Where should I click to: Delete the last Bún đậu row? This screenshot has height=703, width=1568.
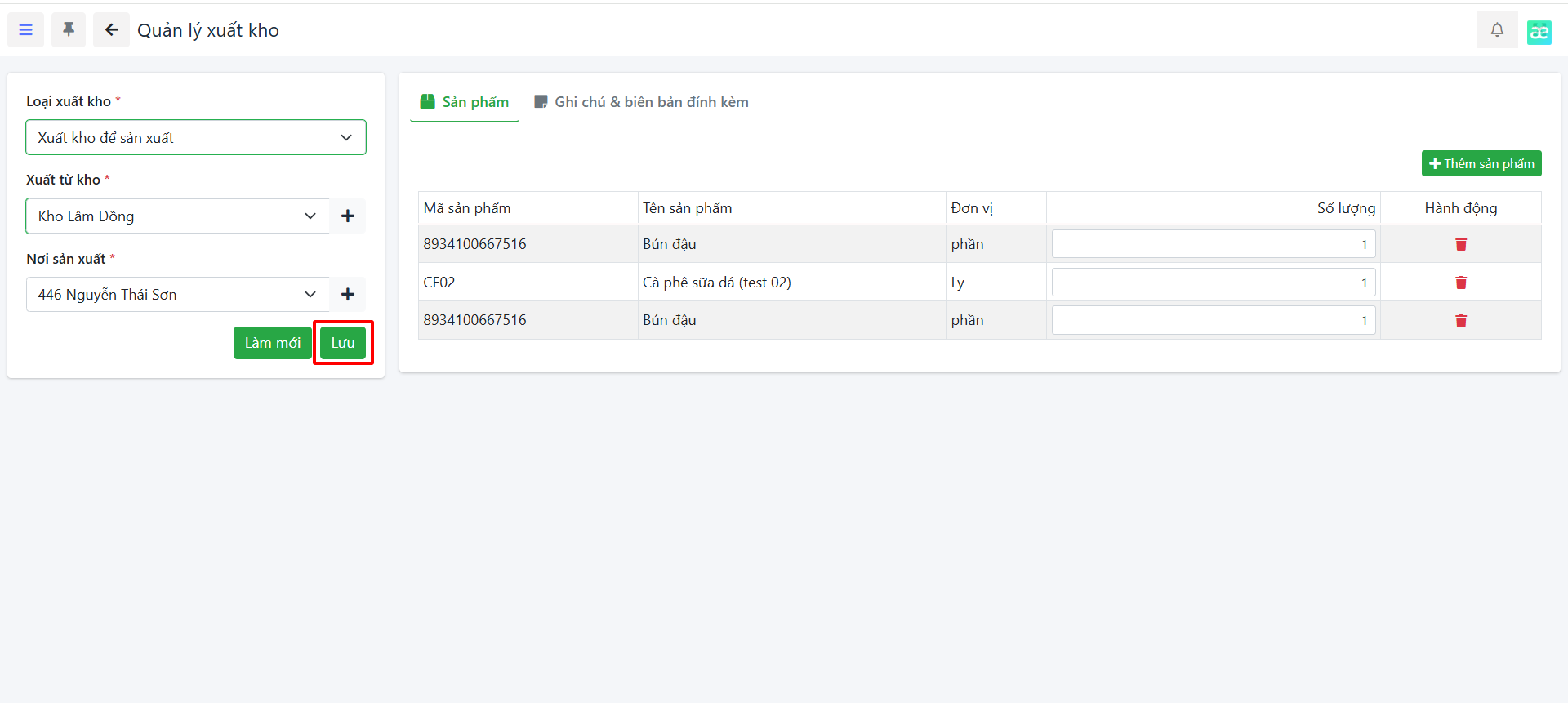(1460, 321)
